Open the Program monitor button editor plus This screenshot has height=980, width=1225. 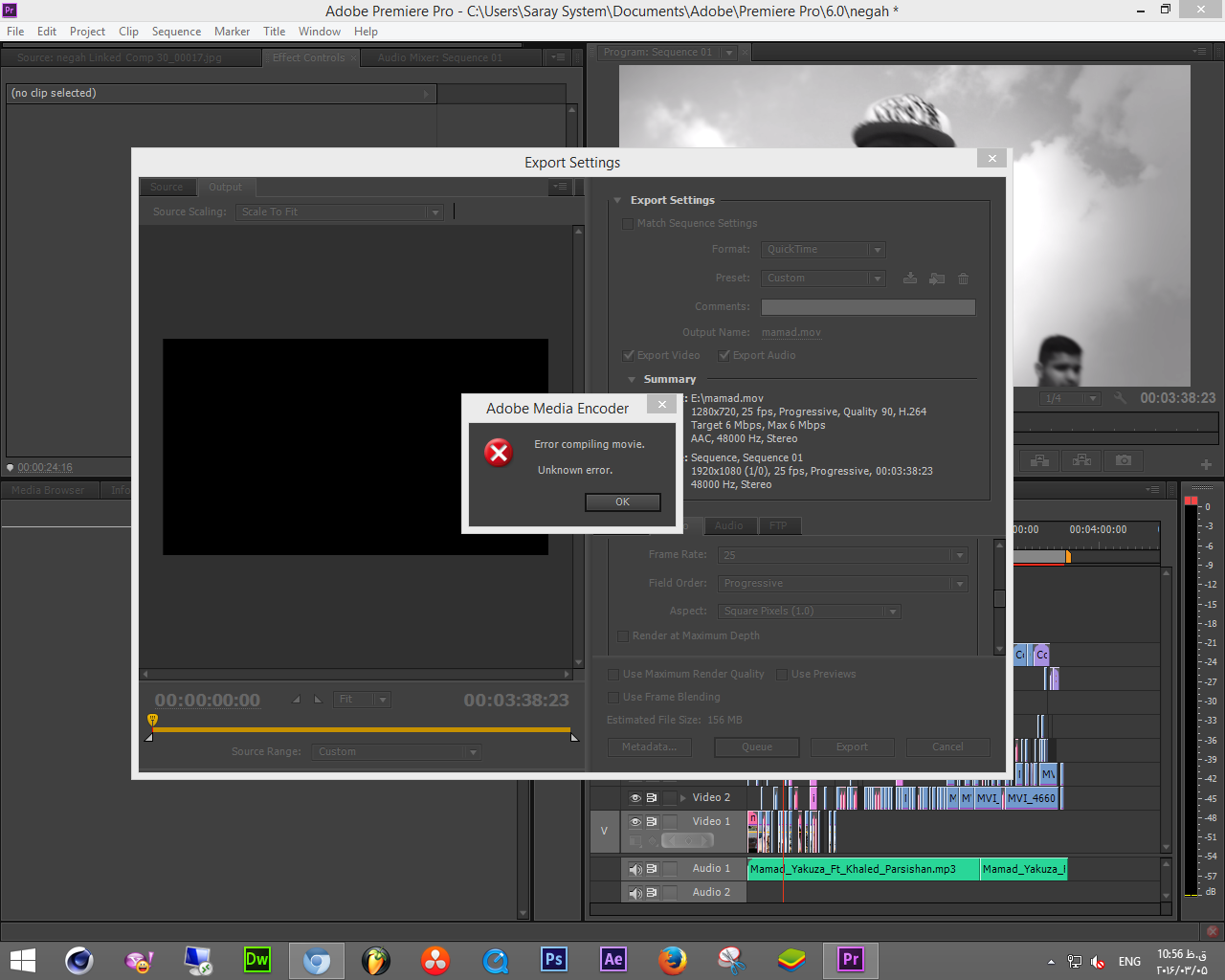pyautogui.click(x=1206, y=464)
